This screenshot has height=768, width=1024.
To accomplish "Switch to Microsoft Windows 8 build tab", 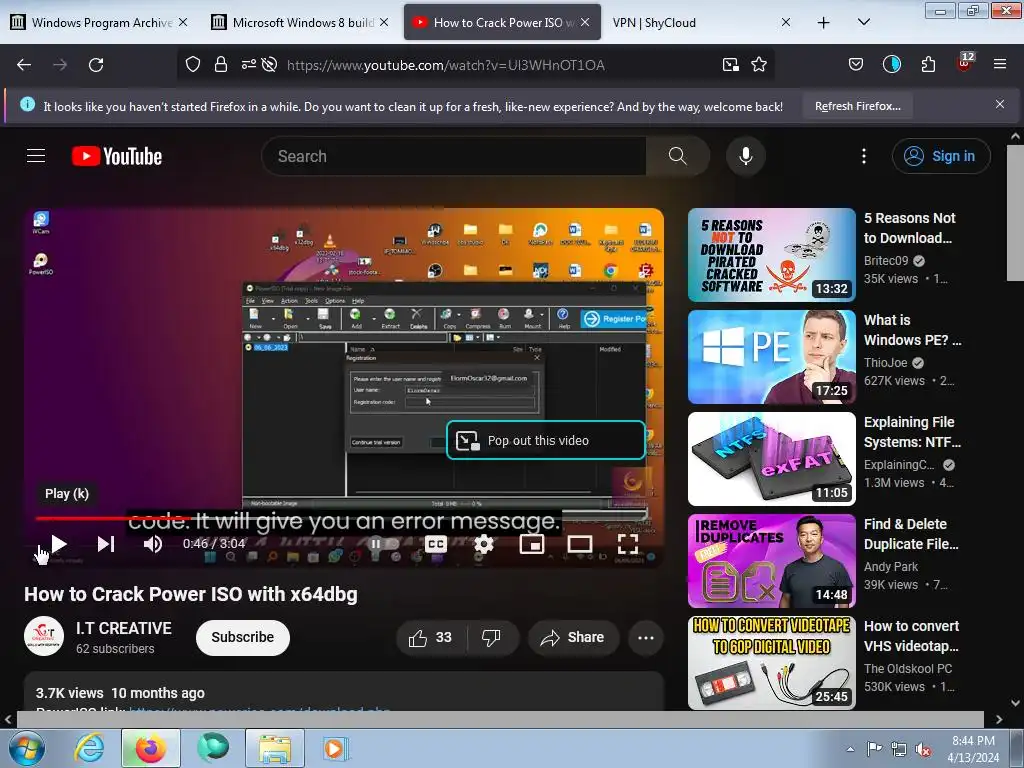I will (x=301, y=22).
